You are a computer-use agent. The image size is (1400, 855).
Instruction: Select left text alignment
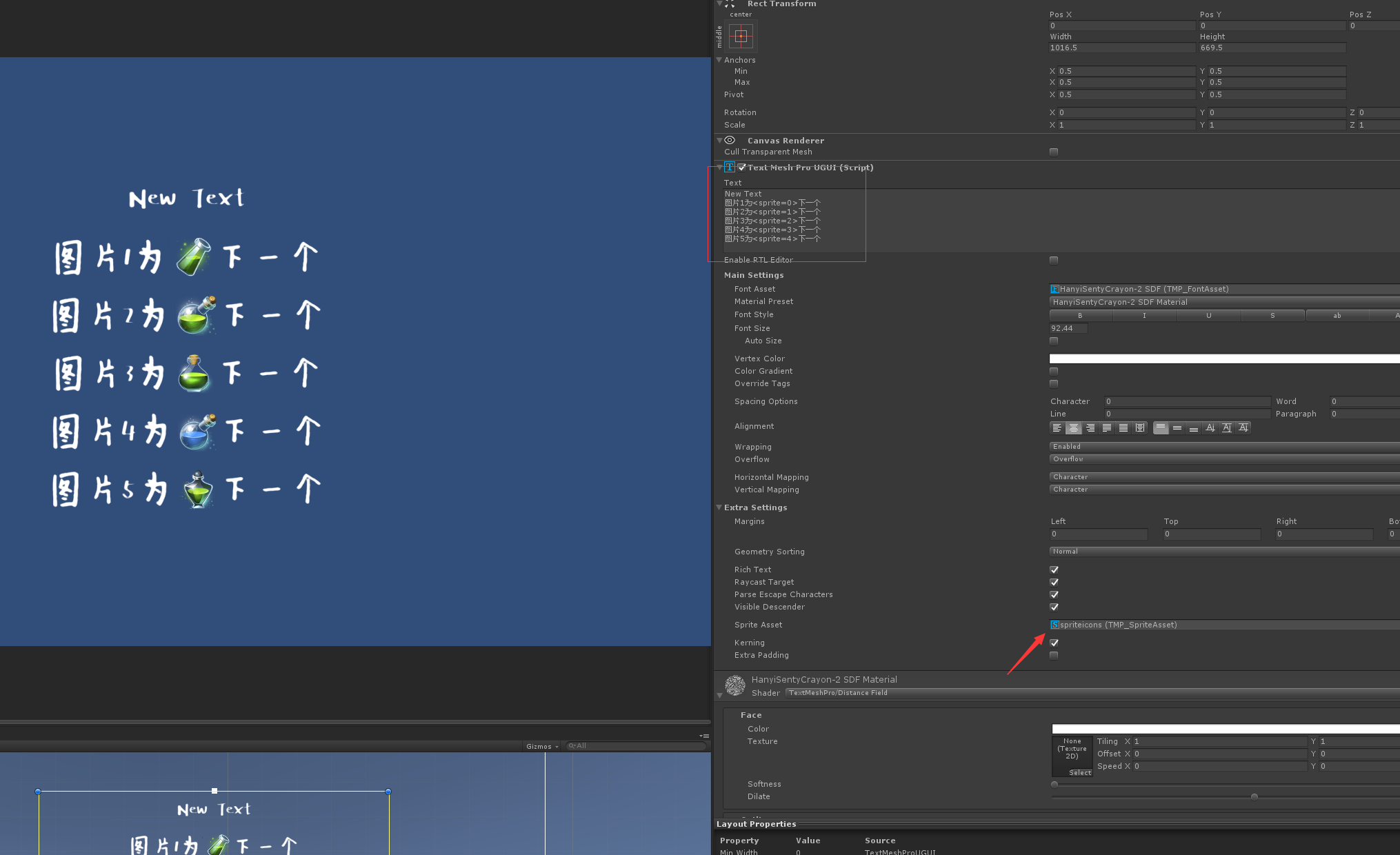point(1057,428)
